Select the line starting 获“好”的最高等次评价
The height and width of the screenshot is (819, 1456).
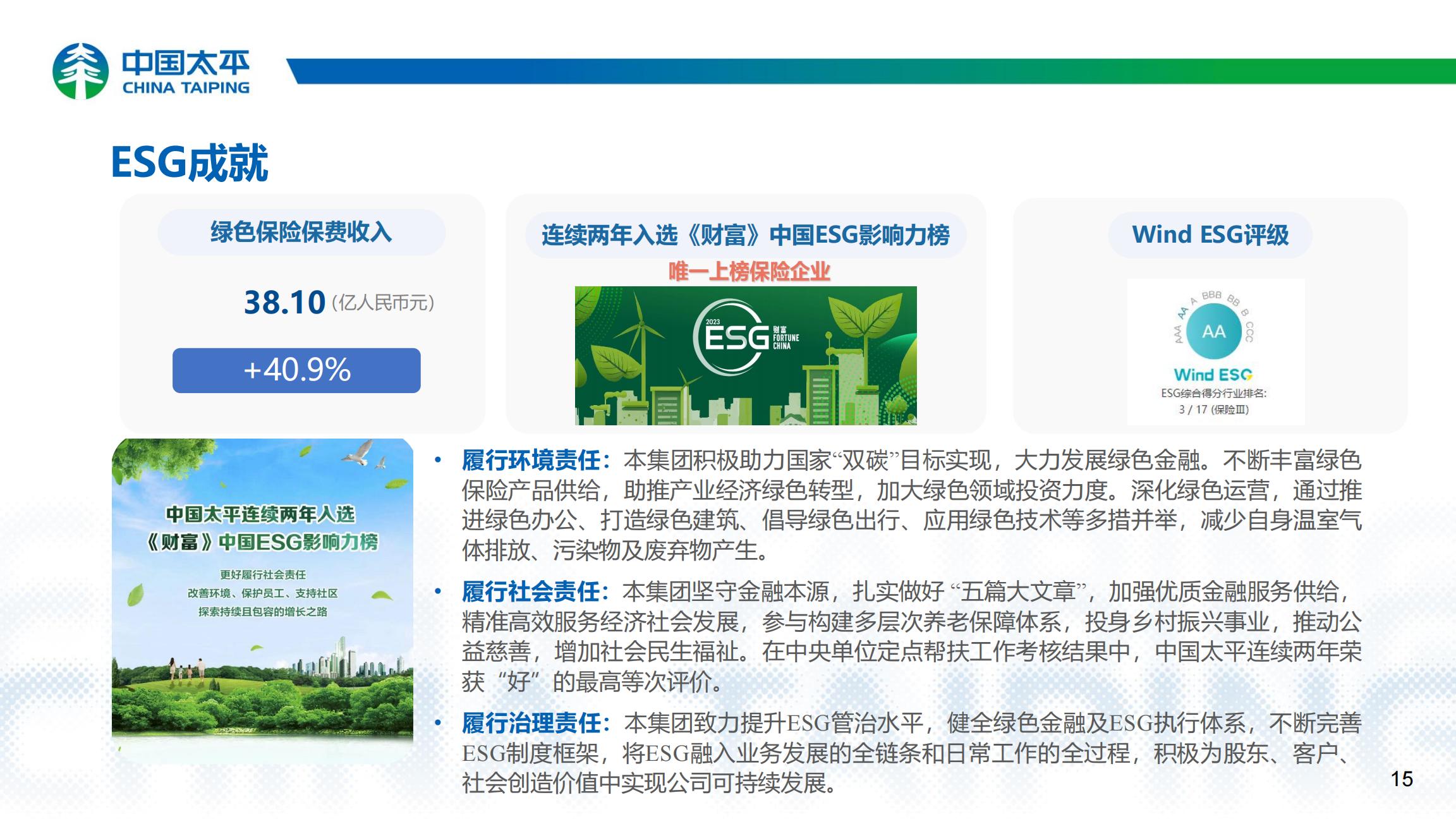[x=593, y=682]
